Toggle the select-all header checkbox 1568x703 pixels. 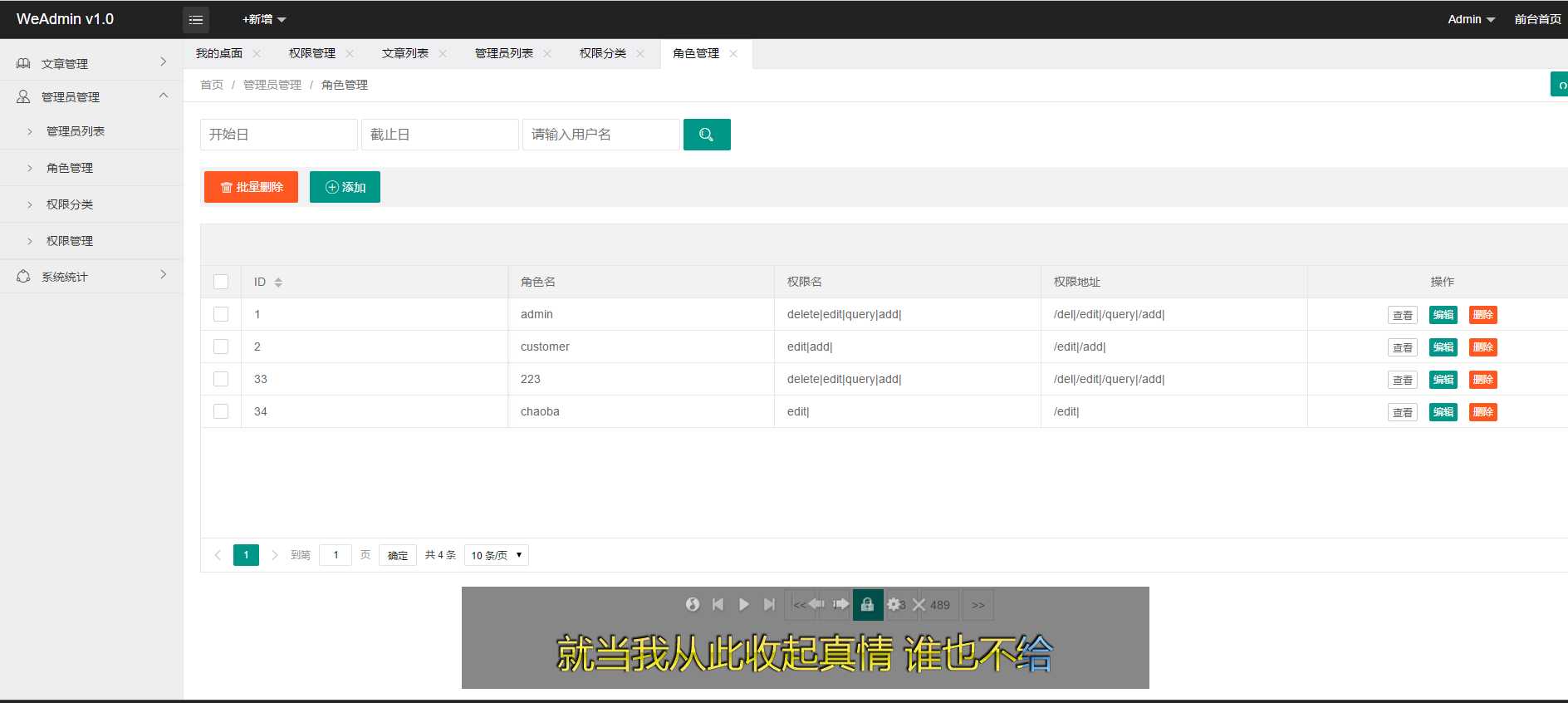coord(221,282)
